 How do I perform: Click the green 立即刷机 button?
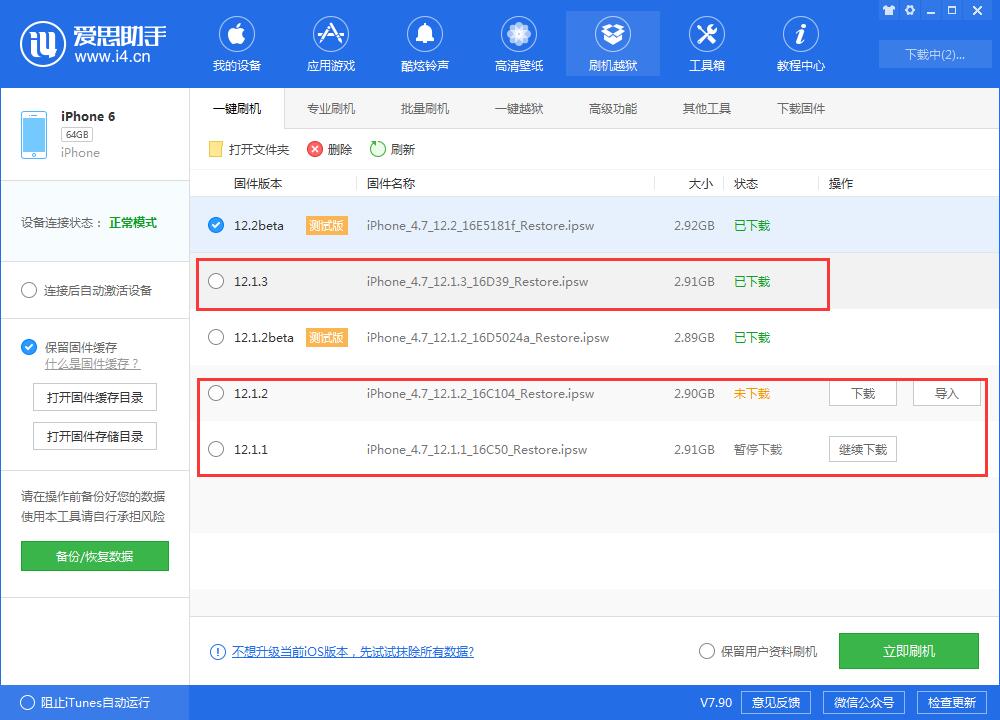[909, 651]
